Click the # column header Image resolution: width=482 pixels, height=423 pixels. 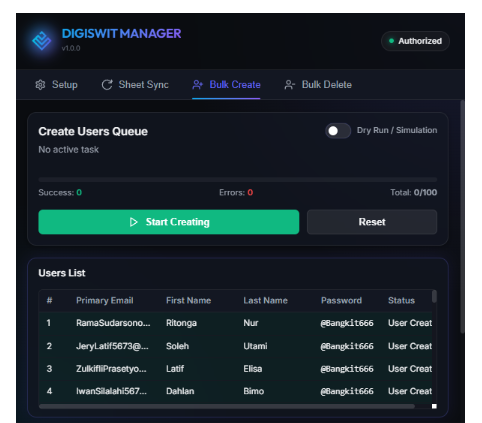[x=49, y=301]
